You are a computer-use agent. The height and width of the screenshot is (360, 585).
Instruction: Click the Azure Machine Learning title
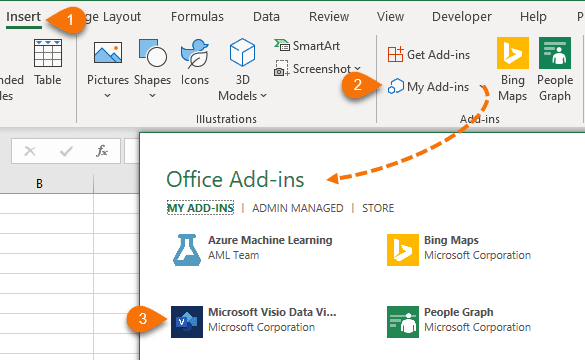(270, 240)
